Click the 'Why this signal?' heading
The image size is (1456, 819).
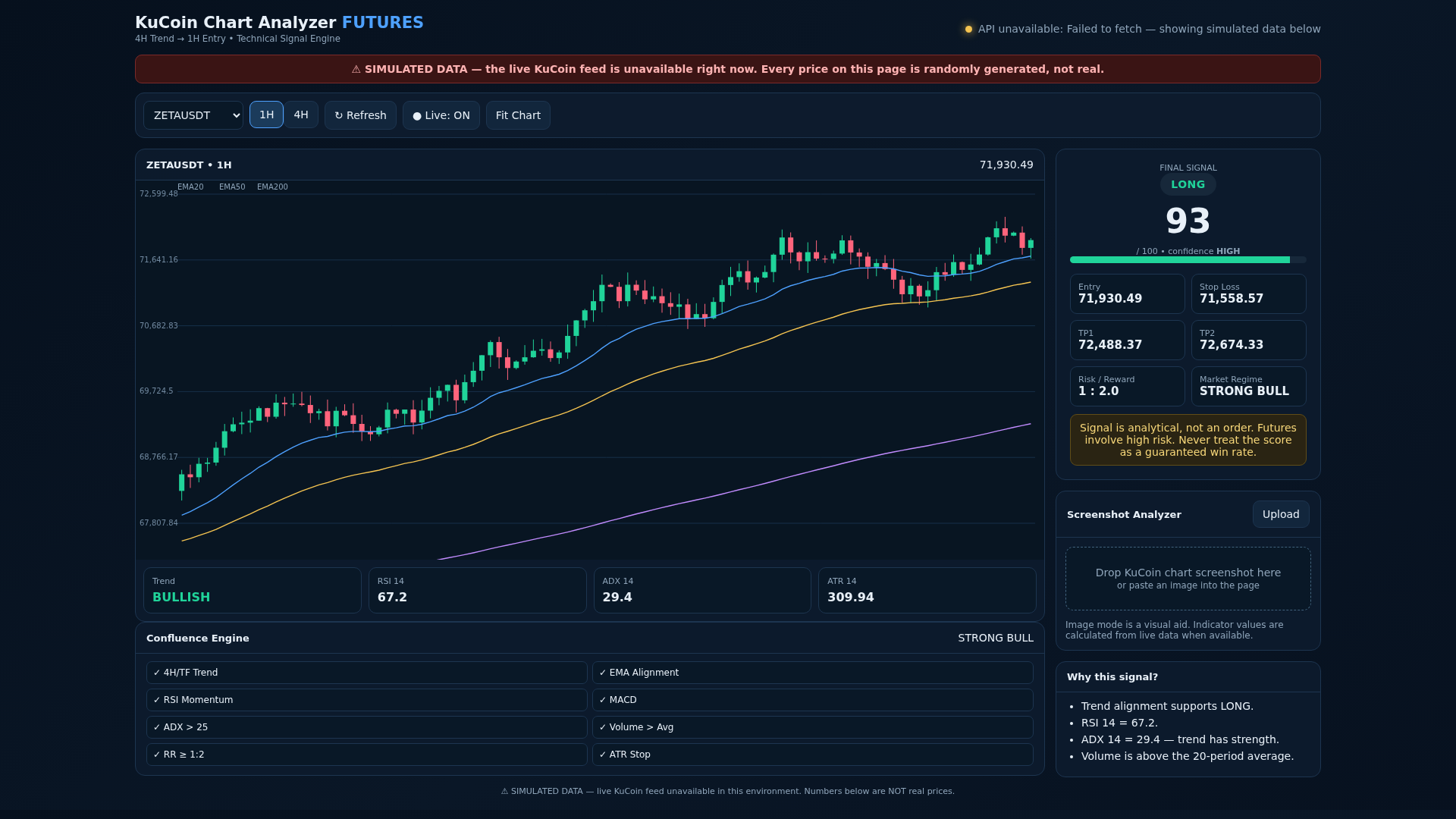tap(1112, 677)
